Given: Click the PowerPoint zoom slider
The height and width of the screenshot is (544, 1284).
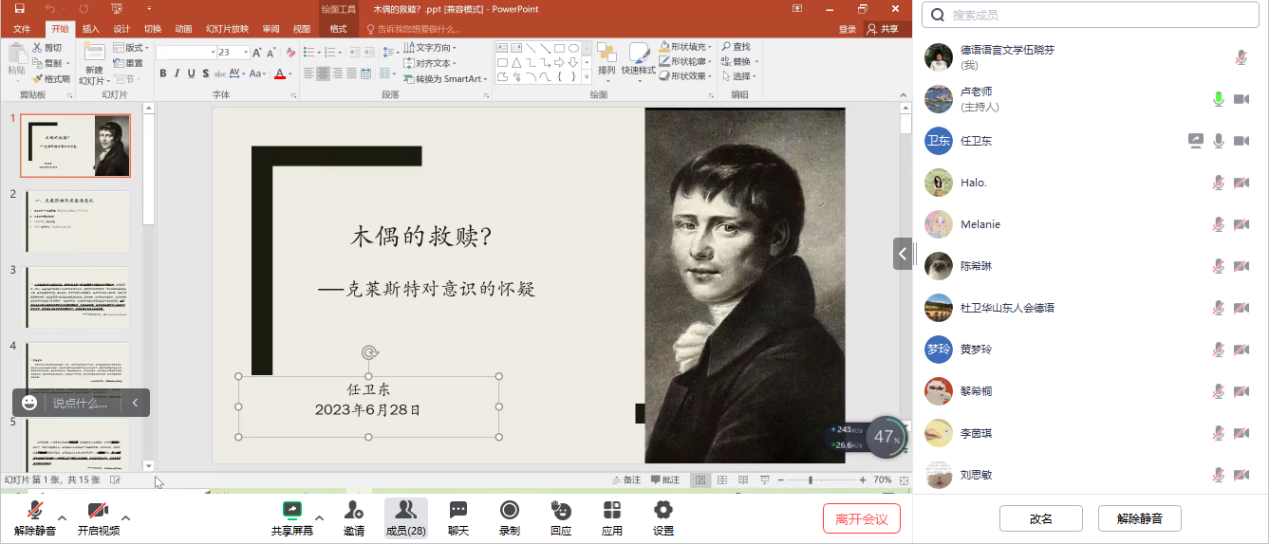Looking at the screenshot, I should pyautogui.click(x=810, y=480).
